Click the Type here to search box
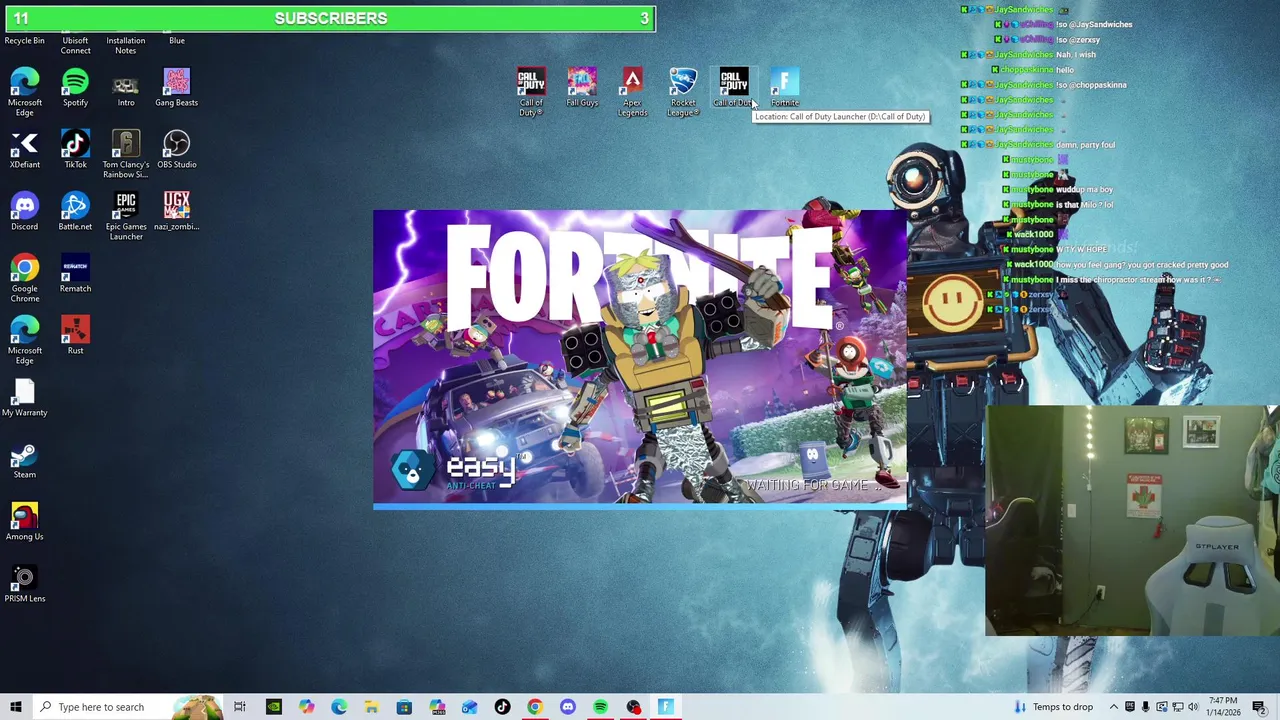The width and height of the screenshot is (1280, 720). pyautogui.click(x=128, y=707)
